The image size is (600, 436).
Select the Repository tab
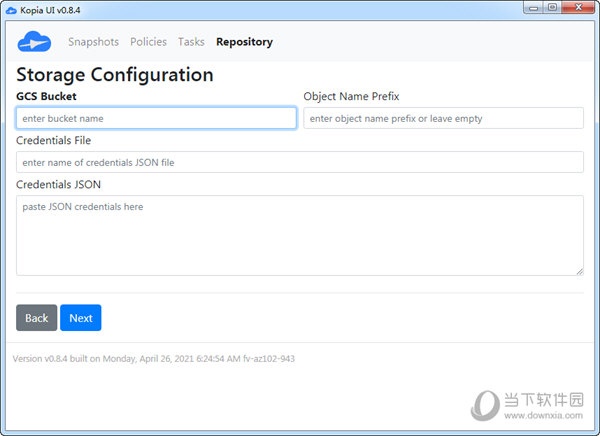244,42
